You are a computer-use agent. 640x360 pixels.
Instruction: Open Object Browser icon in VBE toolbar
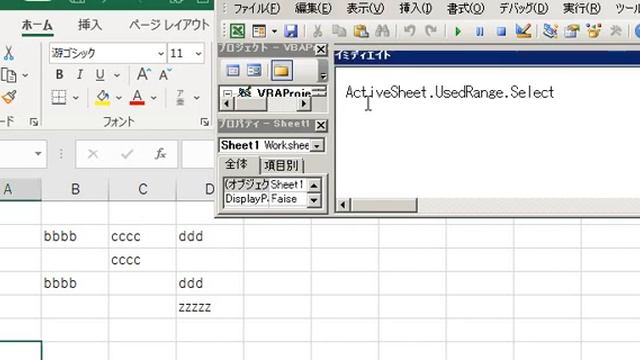(x=593, y=31)
